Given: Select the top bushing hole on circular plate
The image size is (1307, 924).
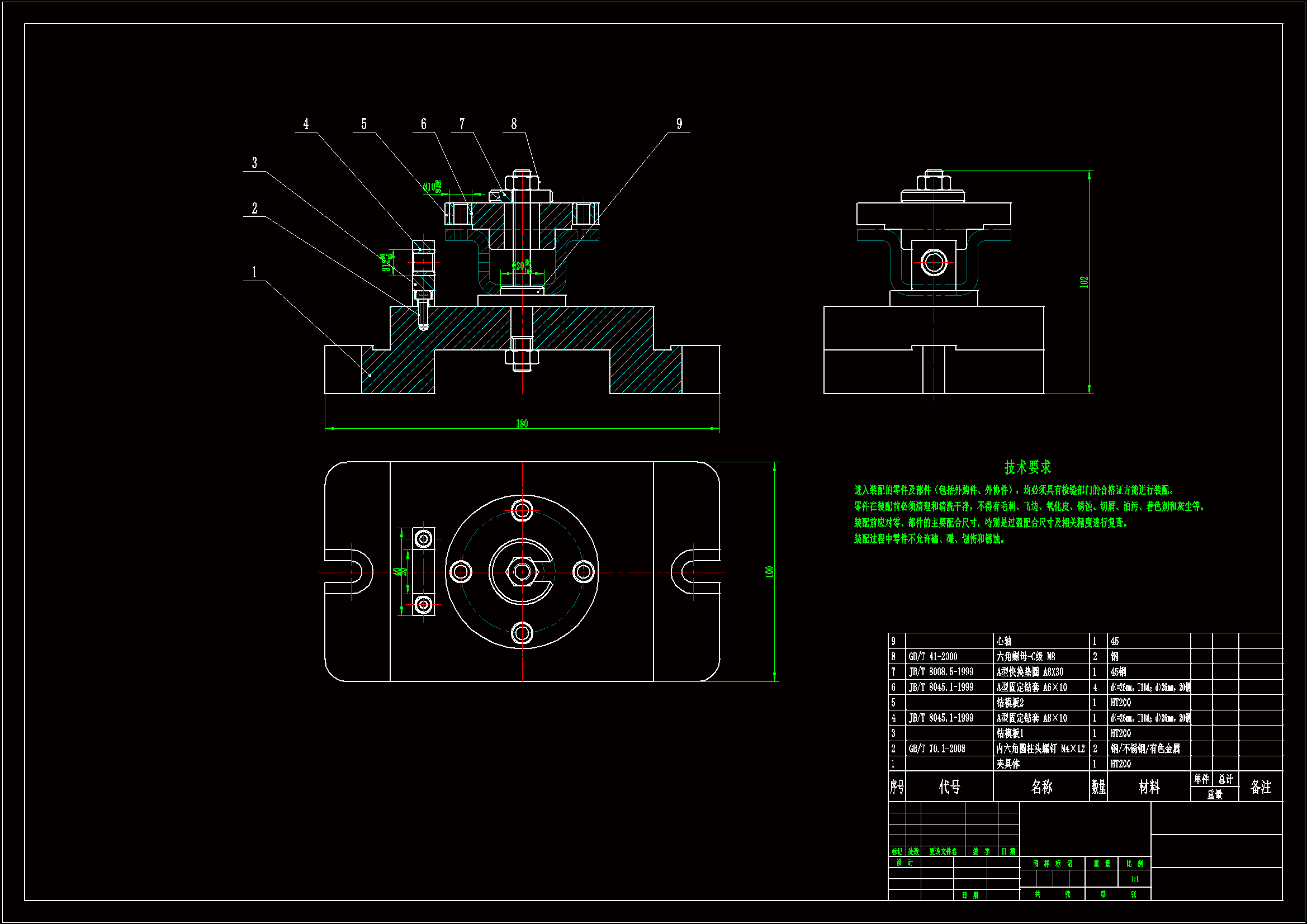Looking at the screenshot, I should 522,510.
